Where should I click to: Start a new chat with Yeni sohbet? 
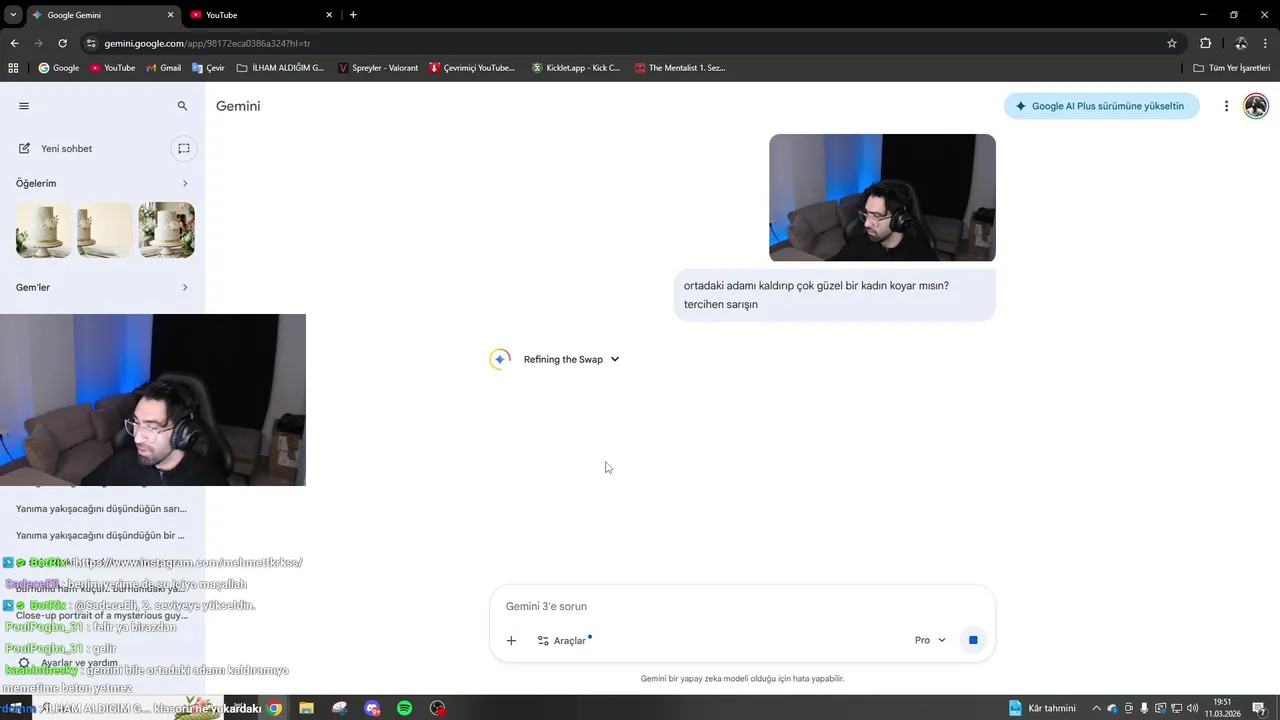67,149
